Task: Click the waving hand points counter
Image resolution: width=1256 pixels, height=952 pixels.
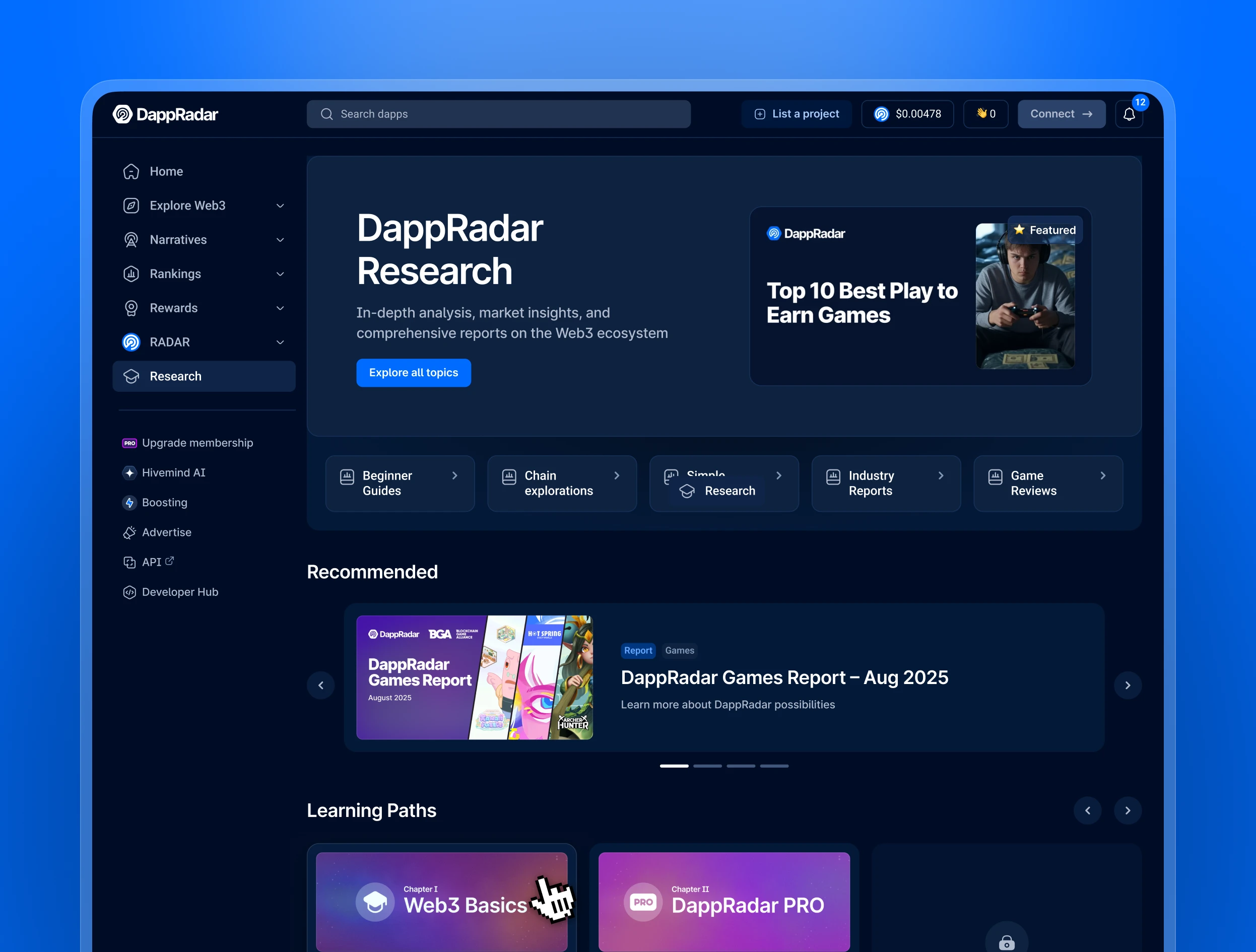Action: 985,114
